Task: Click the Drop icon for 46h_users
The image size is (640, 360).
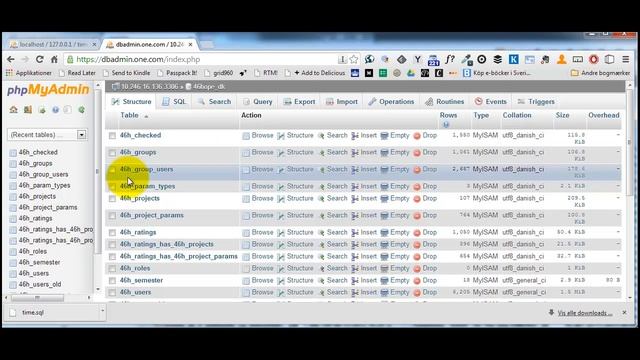Action: 417,293
